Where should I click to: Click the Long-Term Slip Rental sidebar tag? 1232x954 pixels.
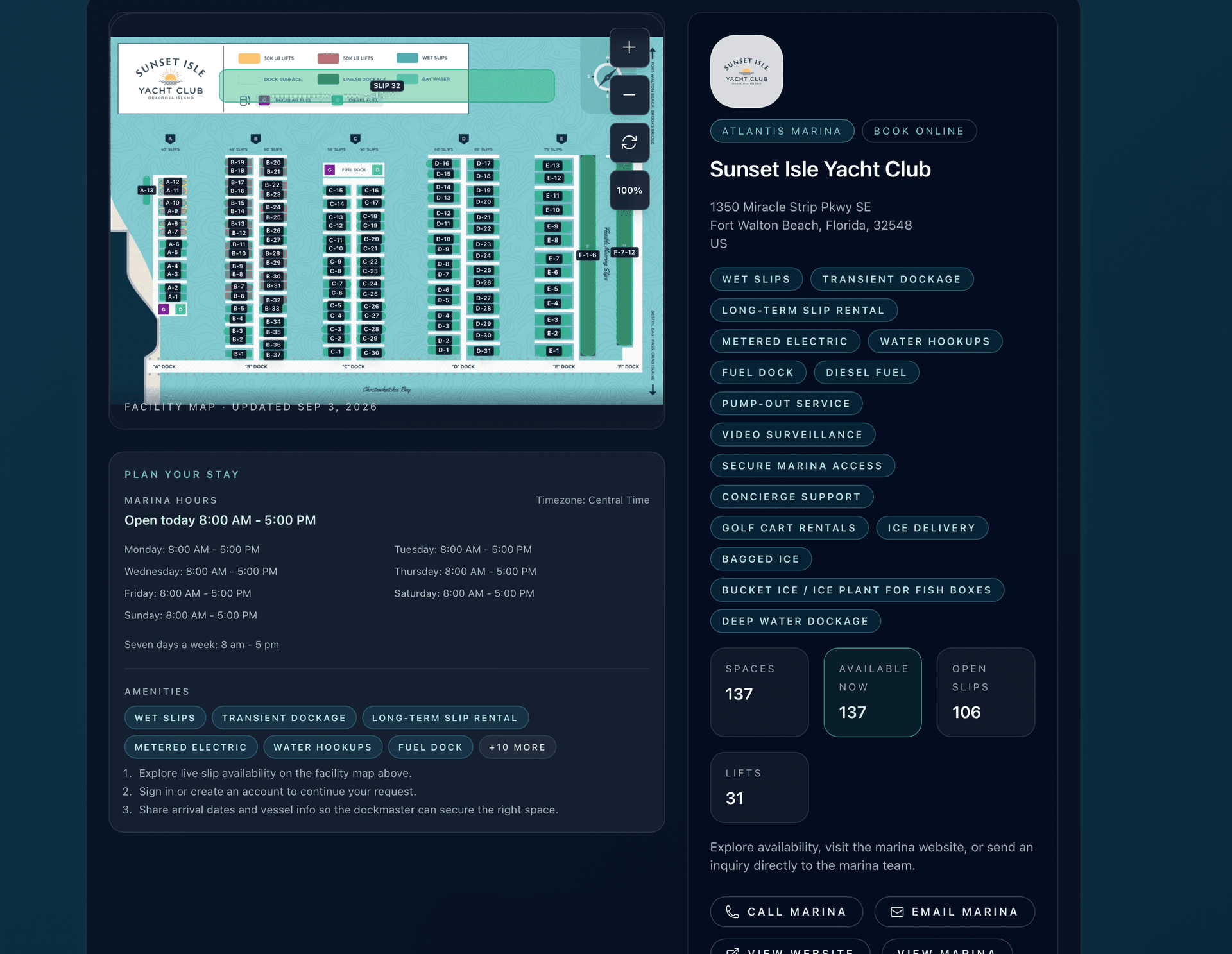(x=803, y=311)
